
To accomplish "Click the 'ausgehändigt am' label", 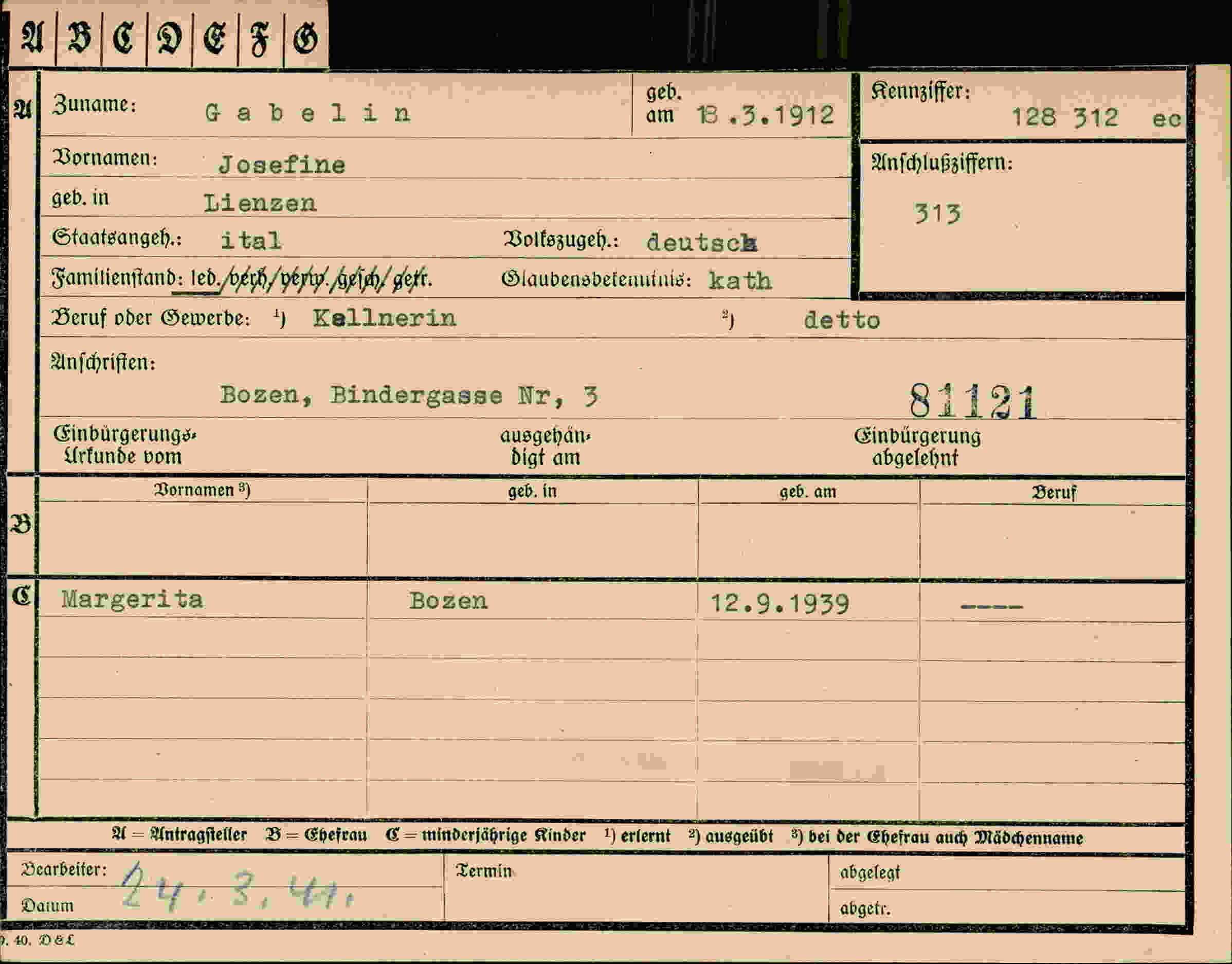I will point(545,447).
